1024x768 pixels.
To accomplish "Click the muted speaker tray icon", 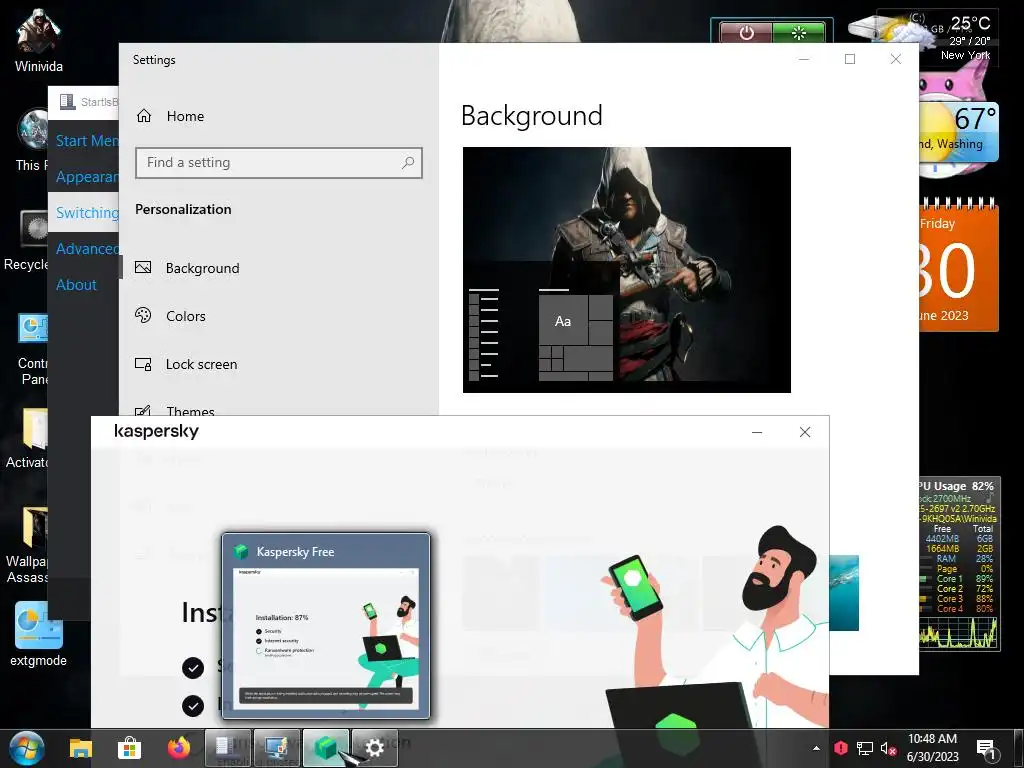I will (888, 748).
